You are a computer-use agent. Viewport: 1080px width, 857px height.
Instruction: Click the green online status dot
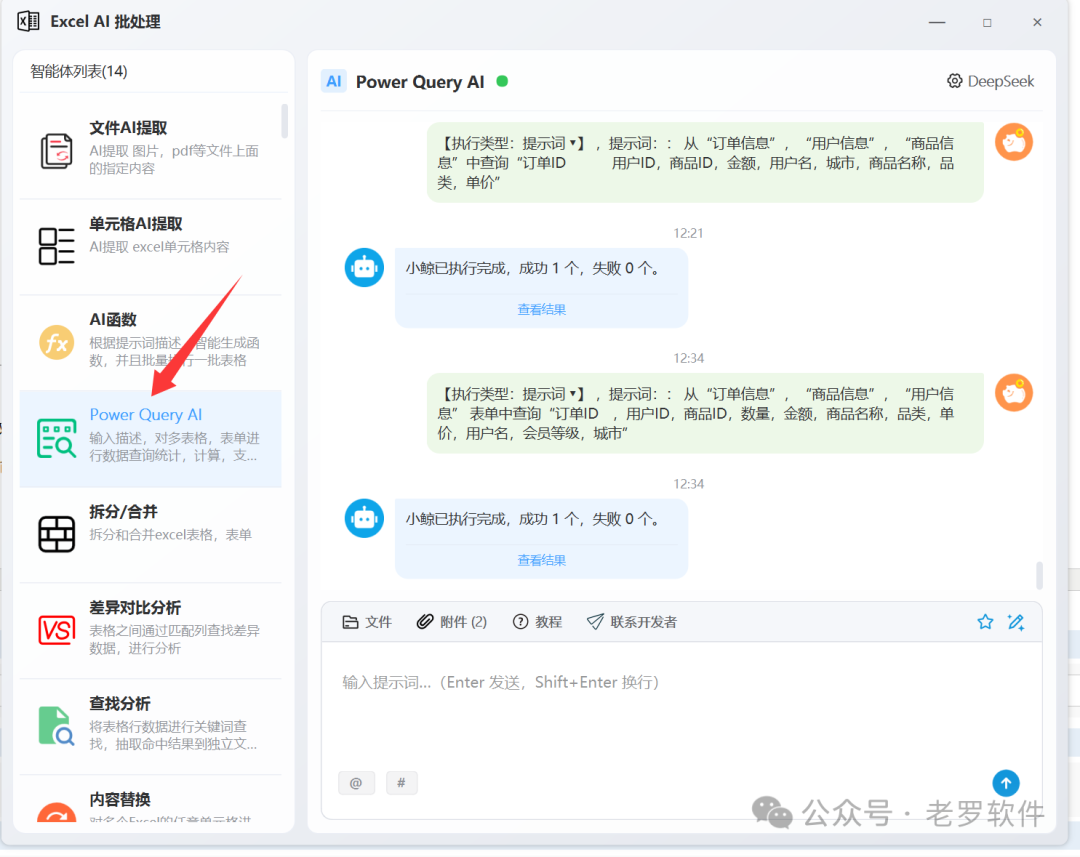click(502, 81)
